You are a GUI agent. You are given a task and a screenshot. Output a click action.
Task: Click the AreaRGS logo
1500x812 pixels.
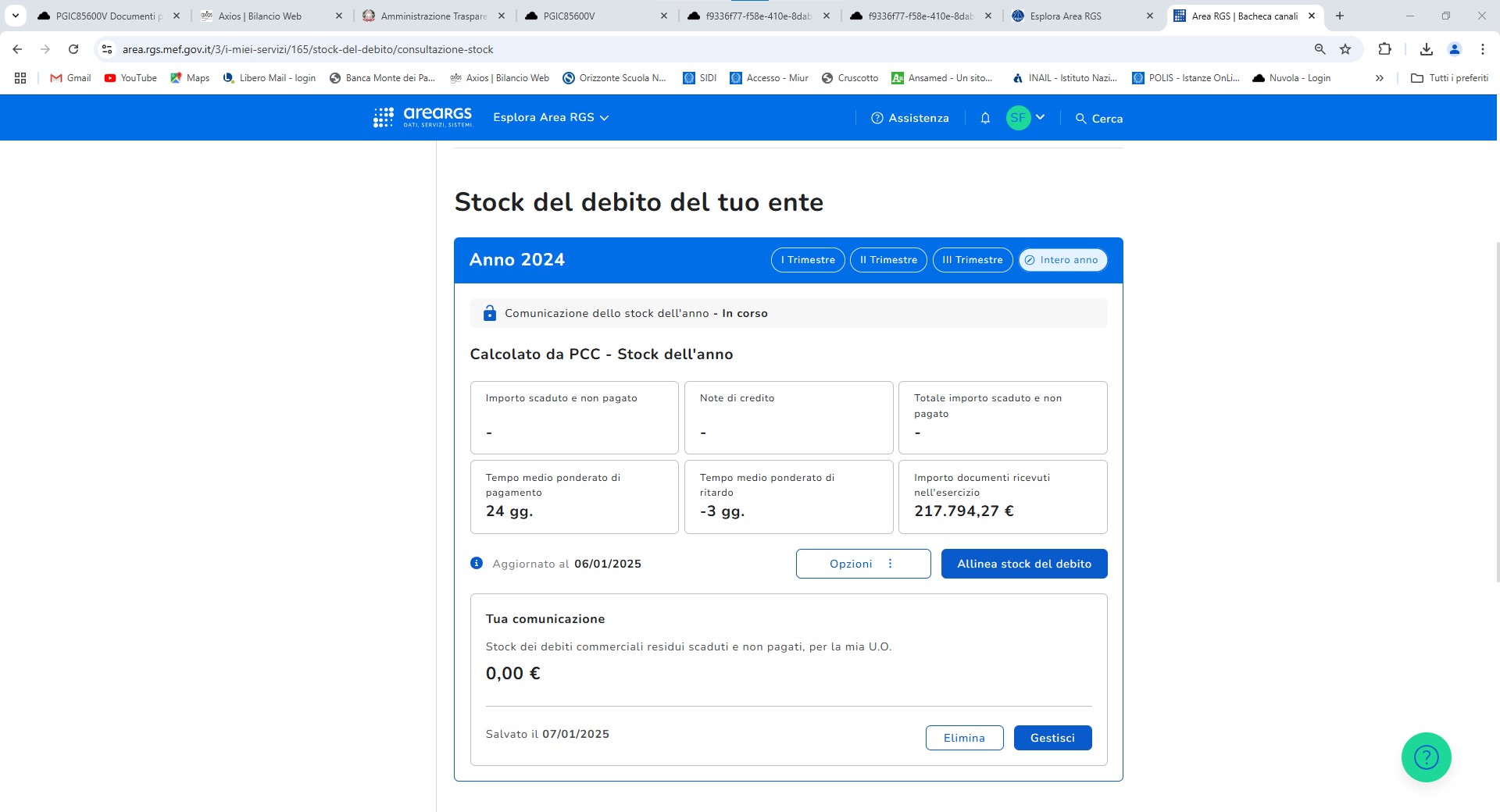423,117
